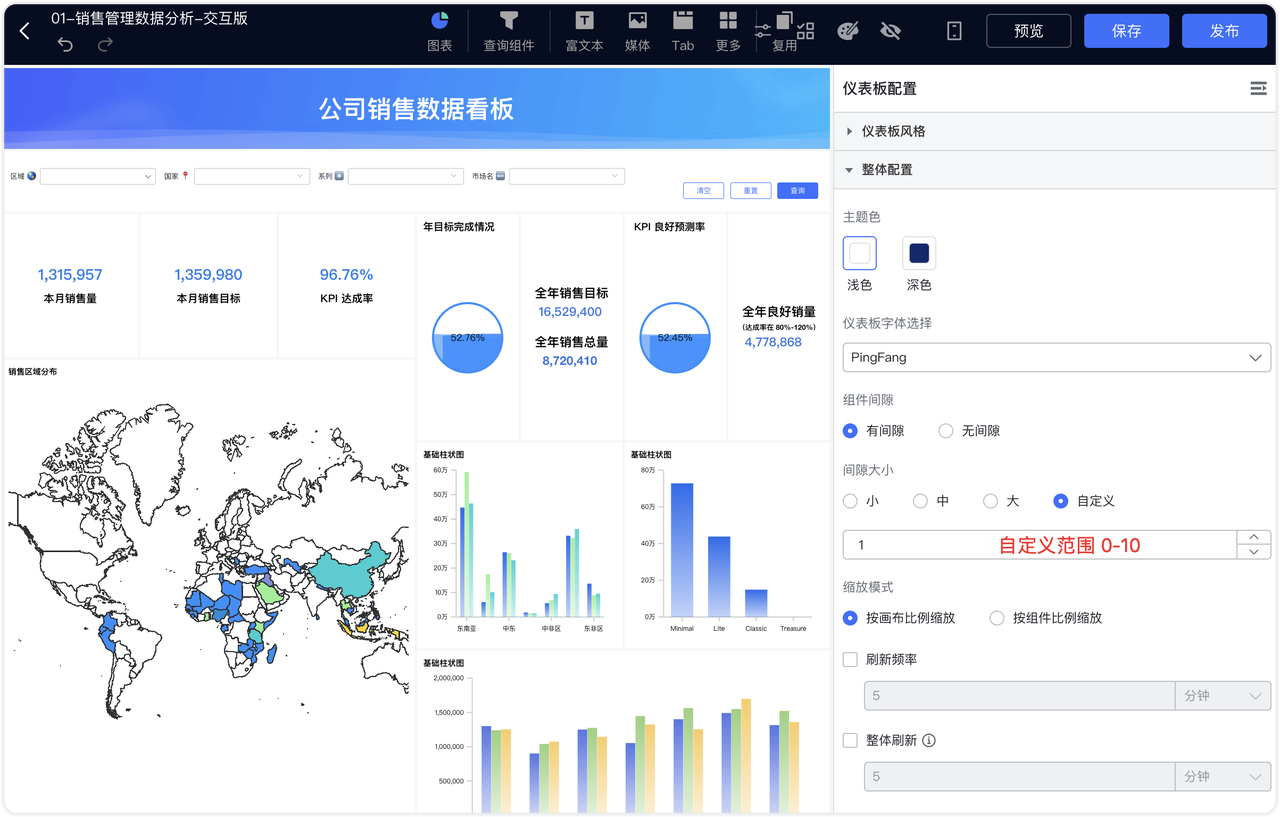
Task: Open the 图表 chart toolbar icon
Action: (440, 31)
